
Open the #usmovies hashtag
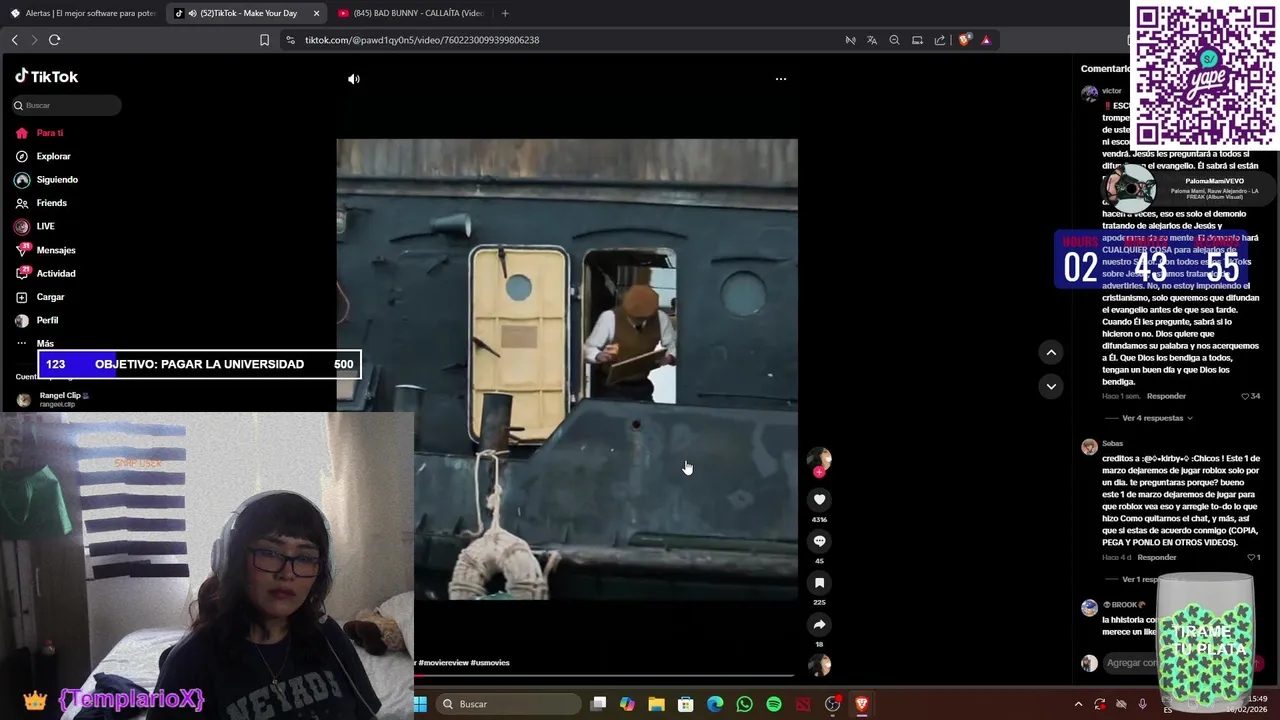[x=490, y=662]
